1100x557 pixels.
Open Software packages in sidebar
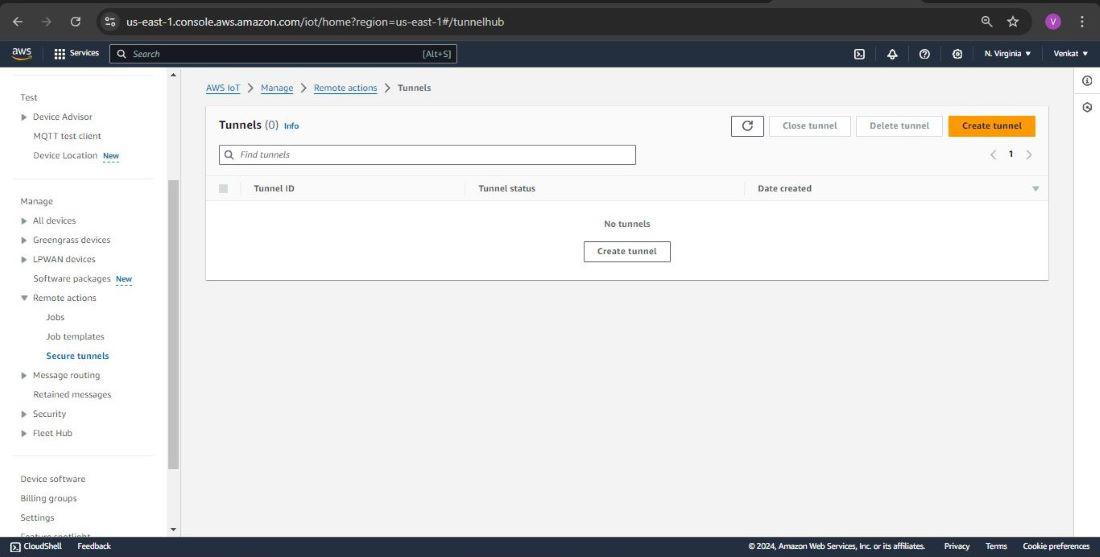pos(72,278)
